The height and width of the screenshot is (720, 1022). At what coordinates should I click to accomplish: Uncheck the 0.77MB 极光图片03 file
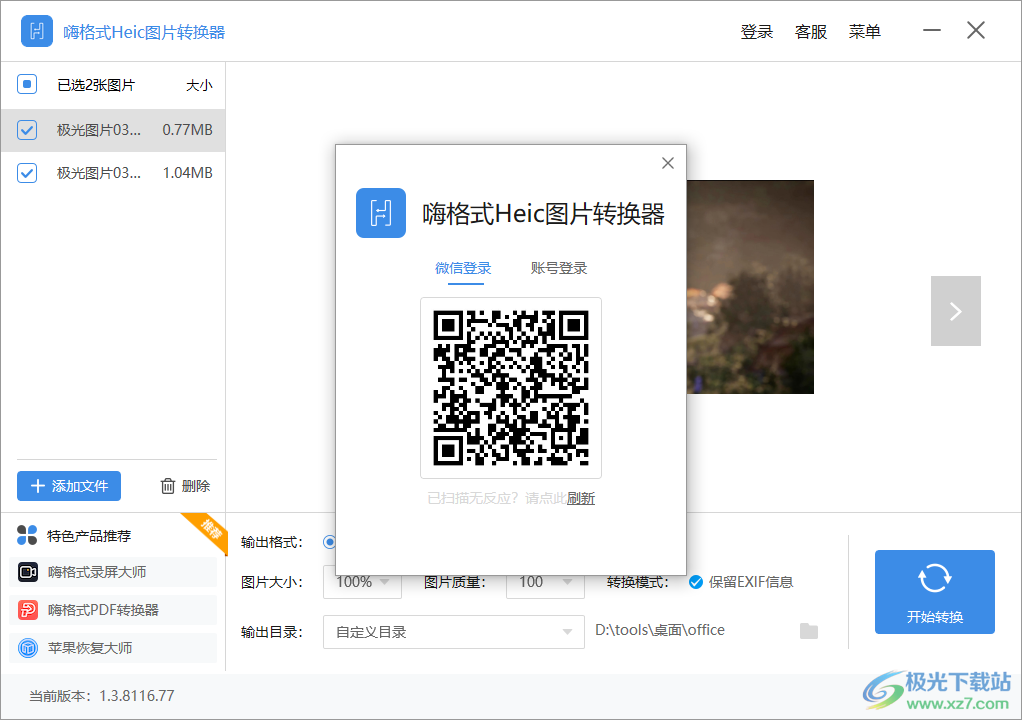tap(26, 130)
